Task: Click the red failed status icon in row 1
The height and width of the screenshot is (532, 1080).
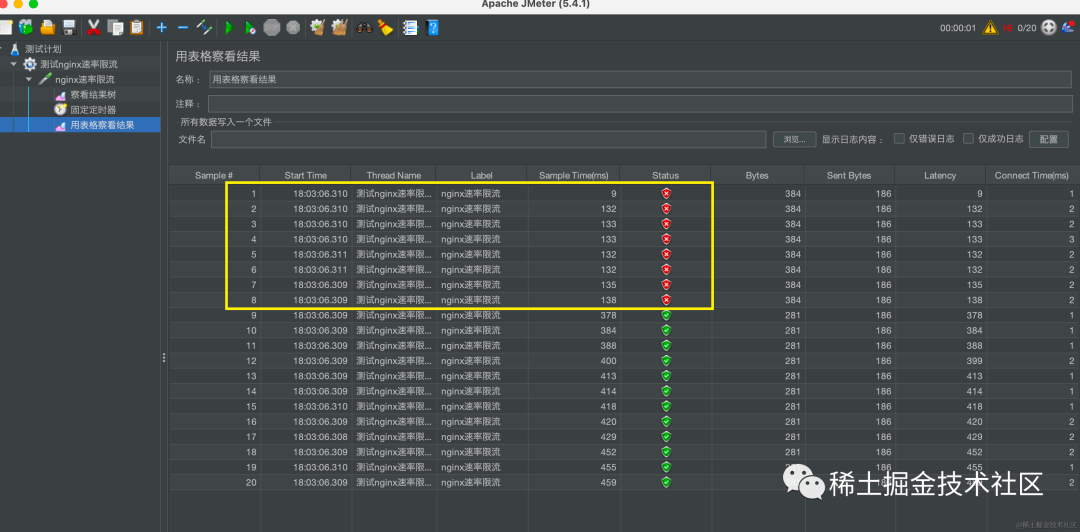Action: pyautogui.click(x=666, y=194)
